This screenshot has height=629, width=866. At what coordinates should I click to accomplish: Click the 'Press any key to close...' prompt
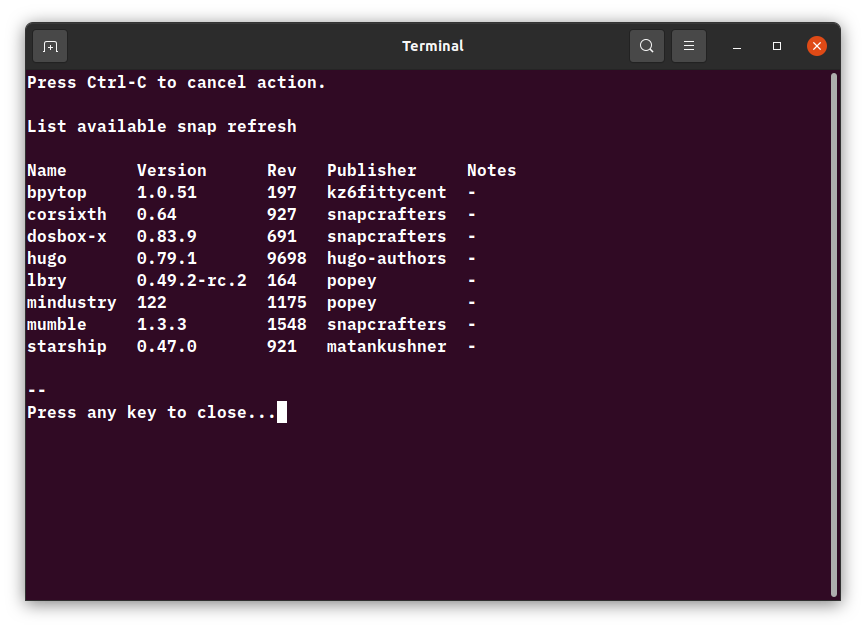[151, 413]
